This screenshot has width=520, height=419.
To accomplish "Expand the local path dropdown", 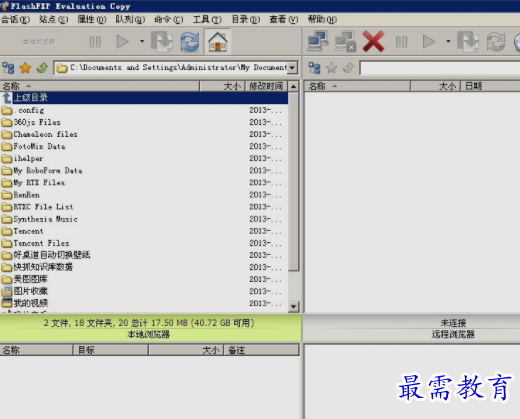I will point(292,68).
